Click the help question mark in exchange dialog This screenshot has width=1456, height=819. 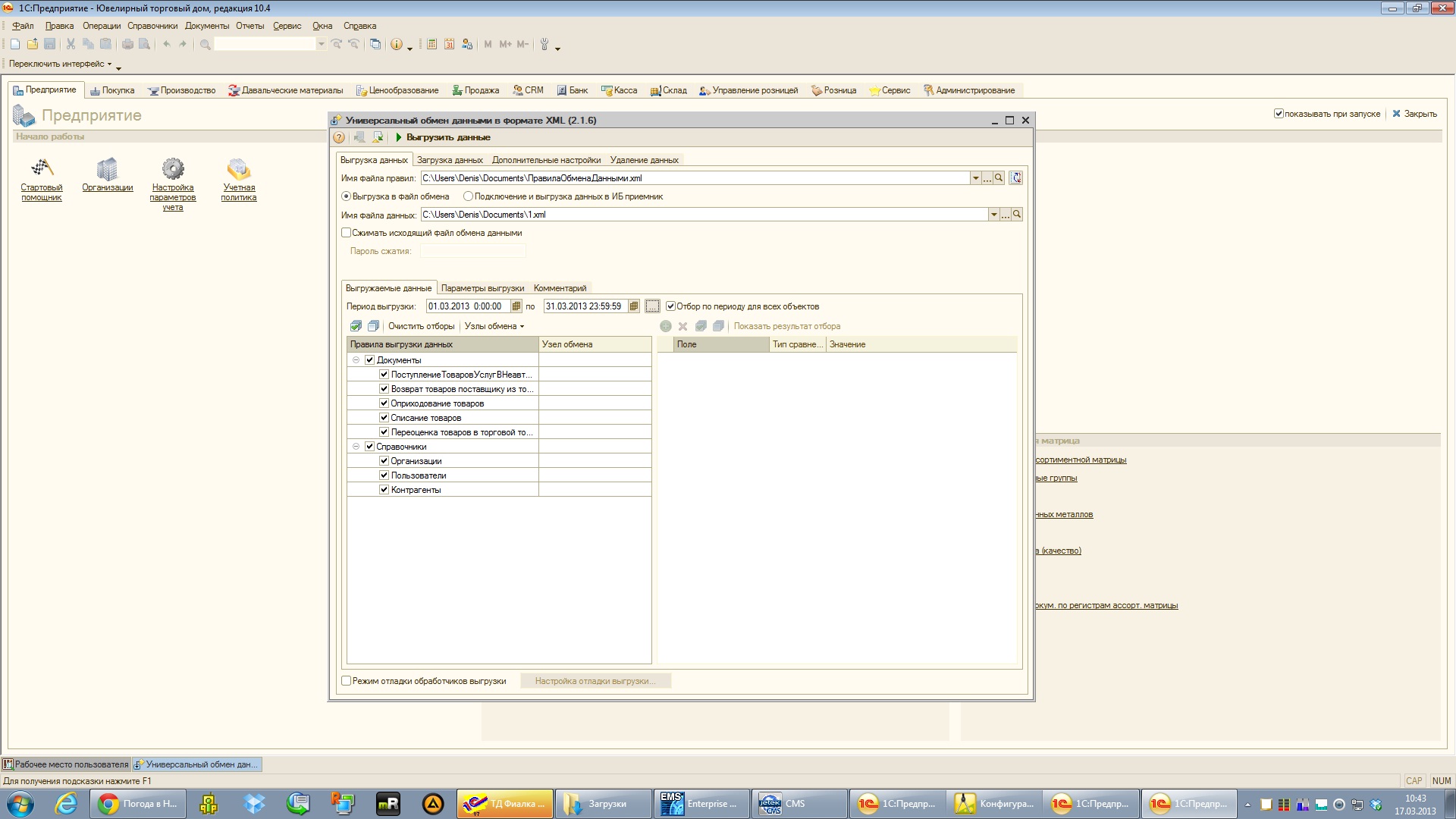[x=339, y=137]
